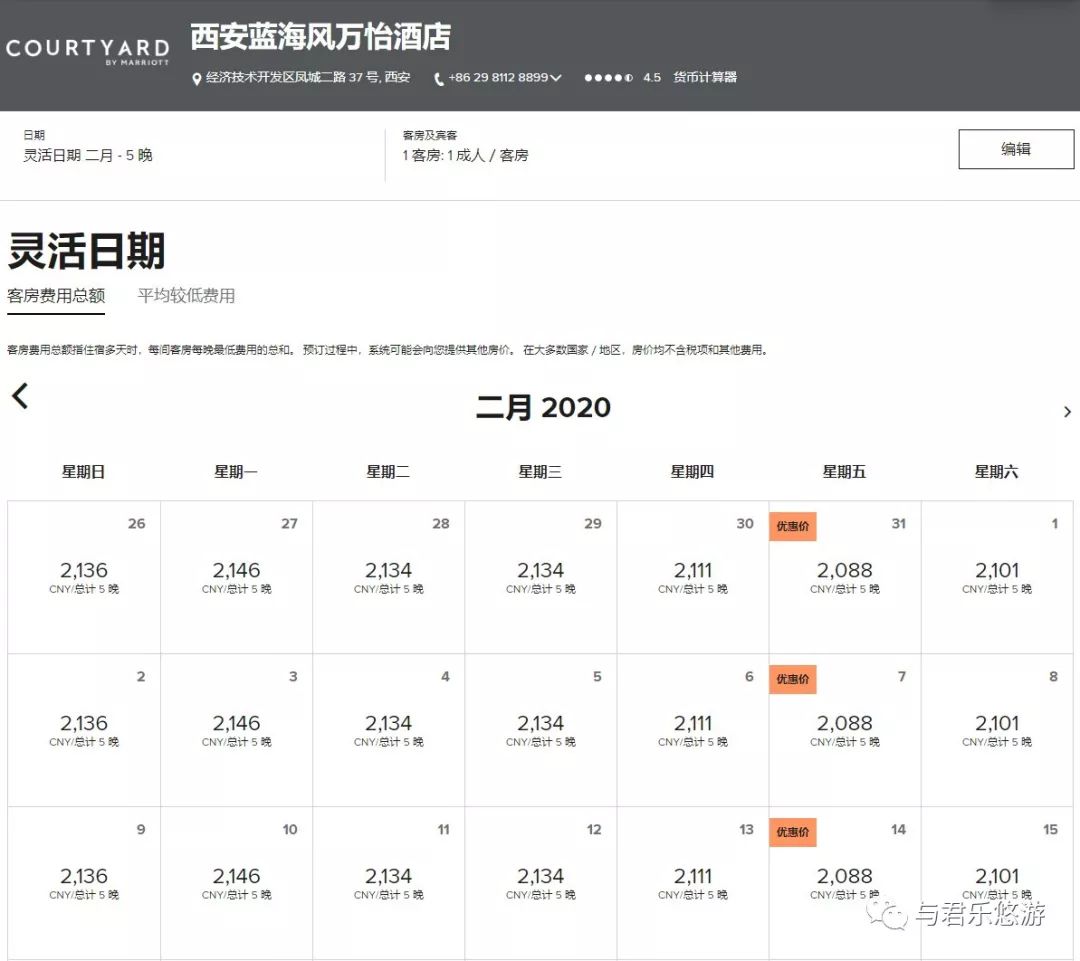1080x961 pixels.
Task: Select date 5 priced 2,134
Action: (541, 730)
